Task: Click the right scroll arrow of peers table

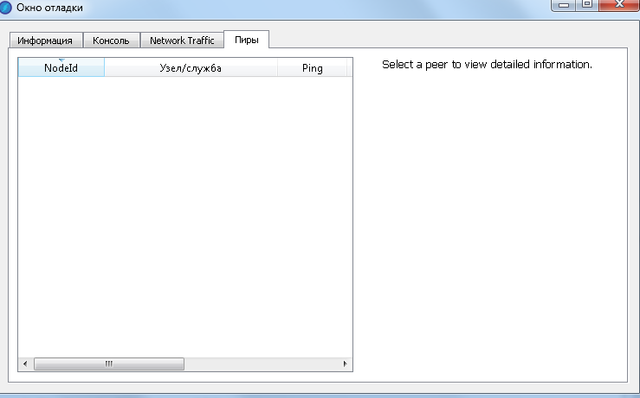Action: point(345,364)
